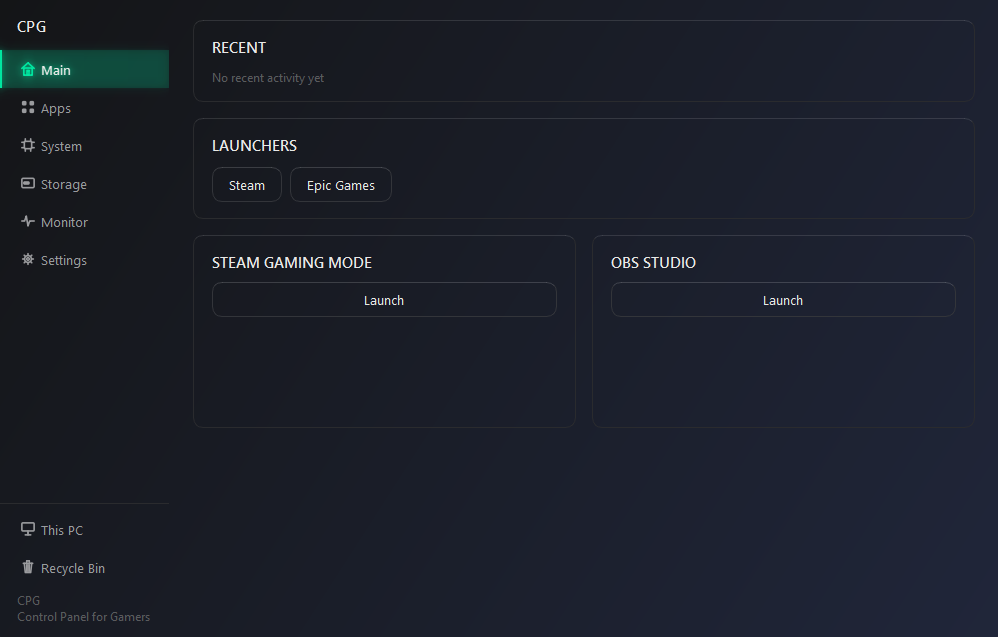Image resolution: width=998 pixels, height=637 pixels.
Task: Click the 'No recent activity yet' text
Action: coord(268,78)
